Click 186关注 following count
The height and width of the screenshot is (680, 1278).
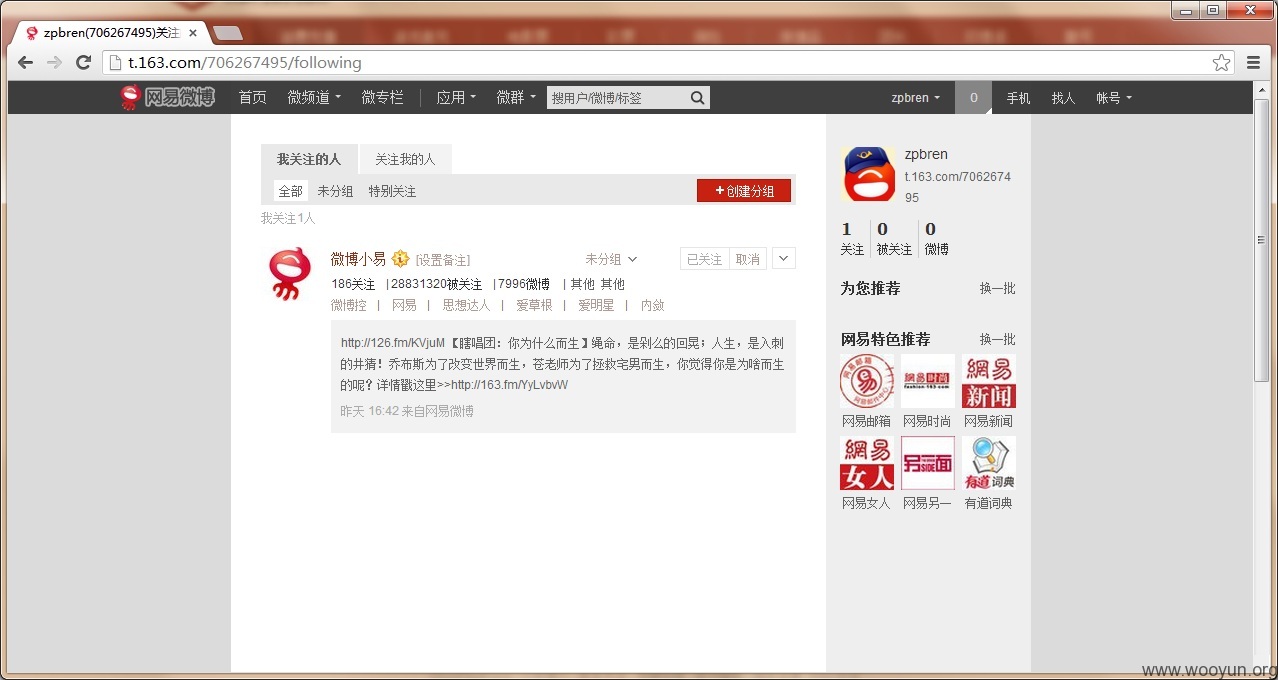tap(353, 284)
